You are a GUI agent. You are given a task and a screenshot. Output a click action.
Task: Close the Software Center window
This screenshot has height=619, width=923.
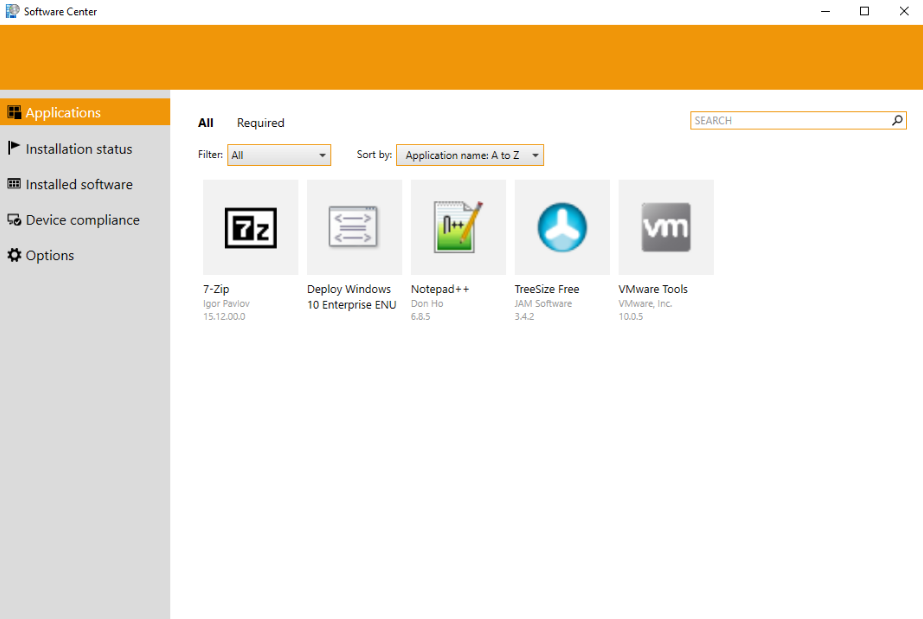[904, 11]
